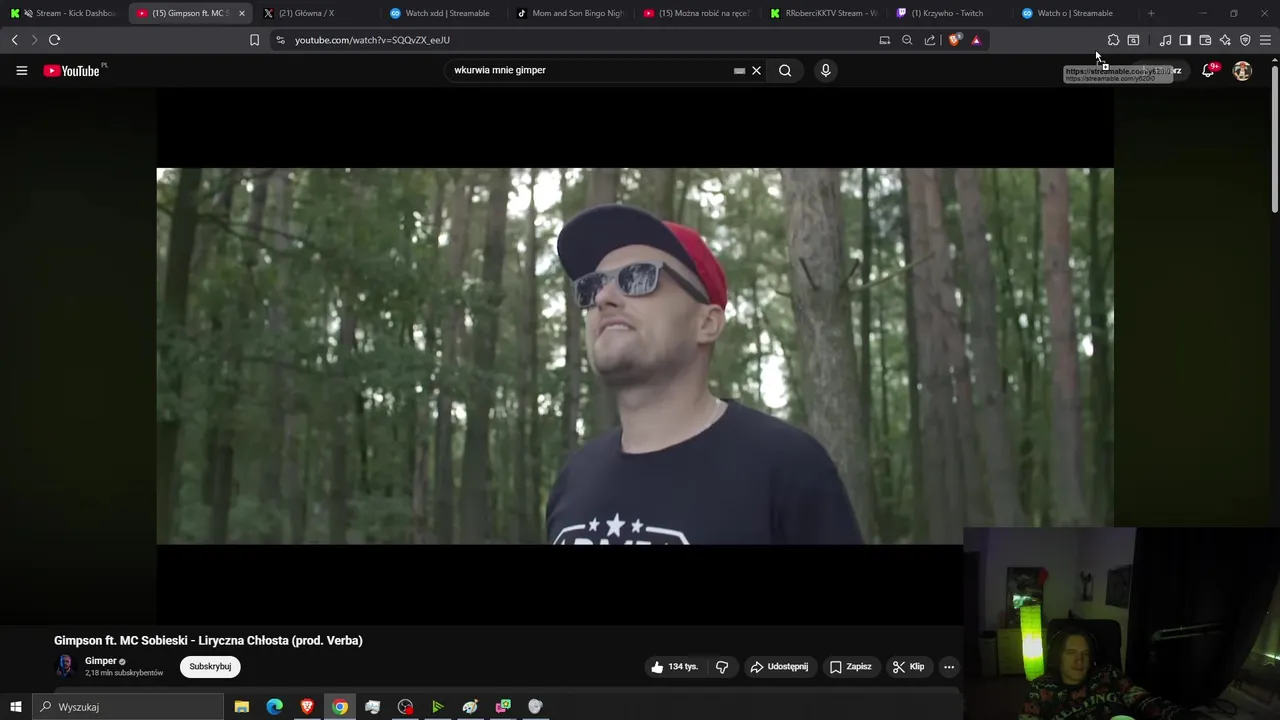Open the Brave Wallet icon

tap(1205, 40)
